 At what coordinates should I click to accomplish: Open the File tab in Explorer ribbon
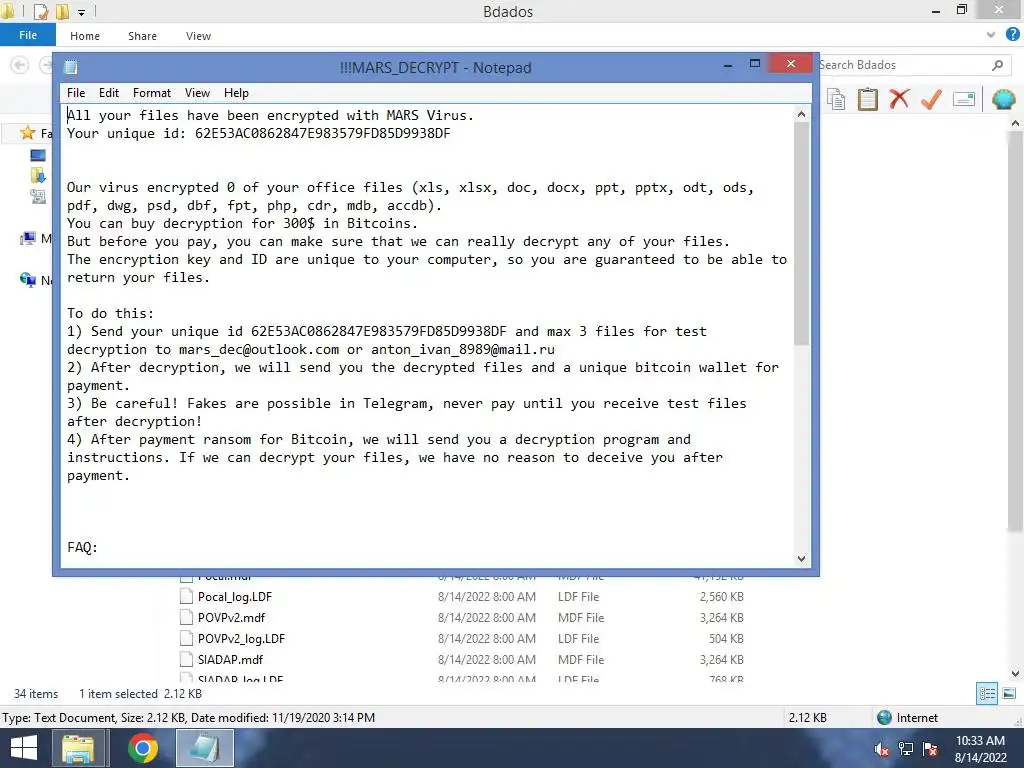pos(27,35)
